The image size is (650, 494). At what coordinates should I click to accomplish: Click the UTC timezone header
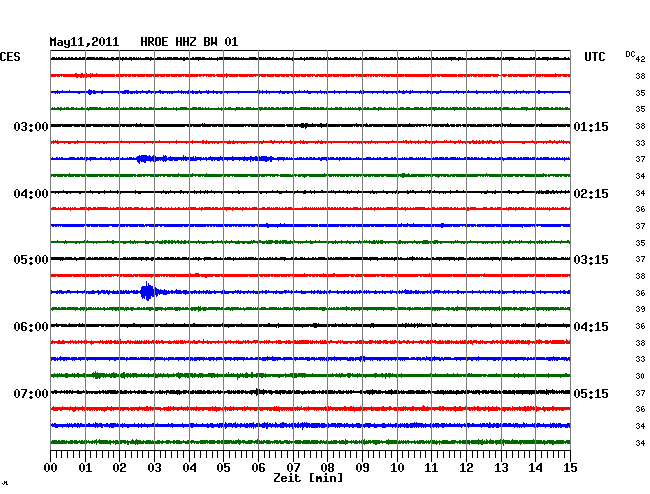tap(594, 57)
